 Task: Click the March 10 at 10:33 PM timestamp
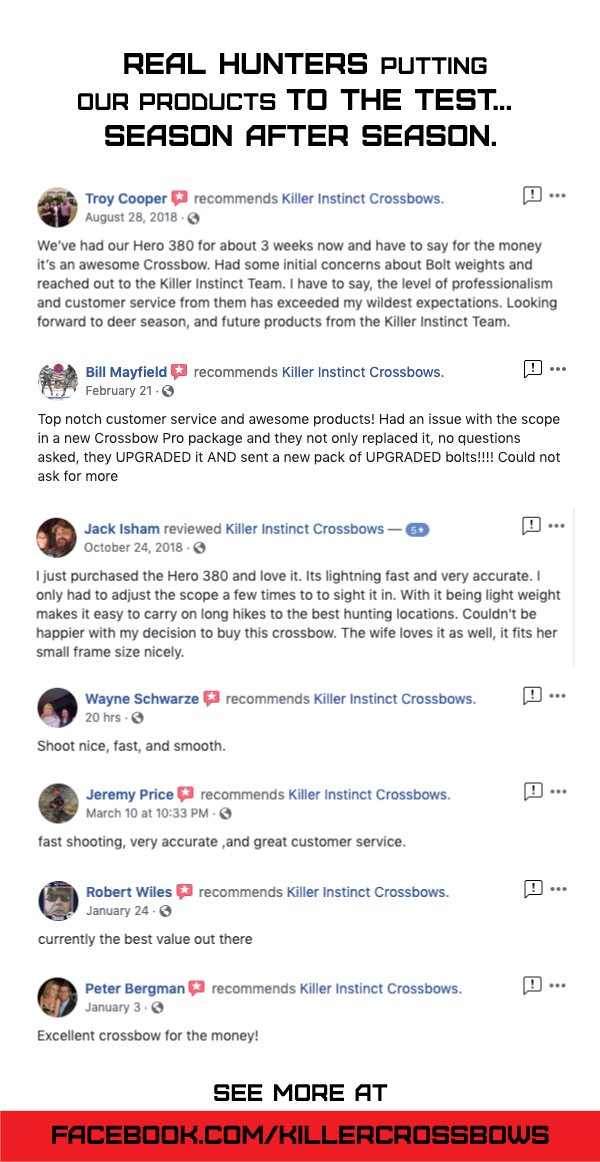(x=147, y=813)
